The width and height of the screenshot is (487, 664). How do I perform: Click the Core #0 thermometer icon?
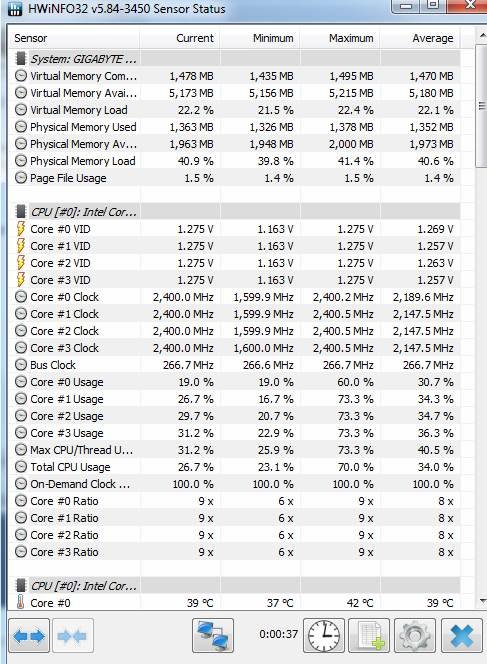click(20, 602)
